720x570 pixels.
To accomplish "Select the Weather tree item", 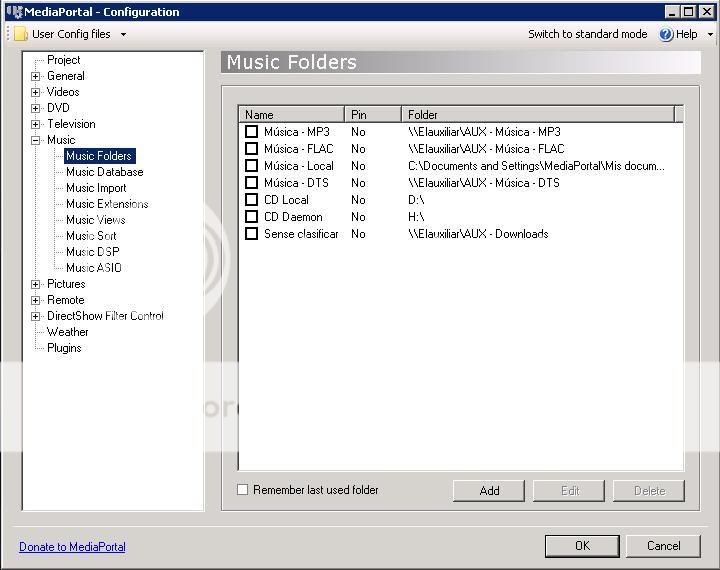I will click(x=68, y=332).
